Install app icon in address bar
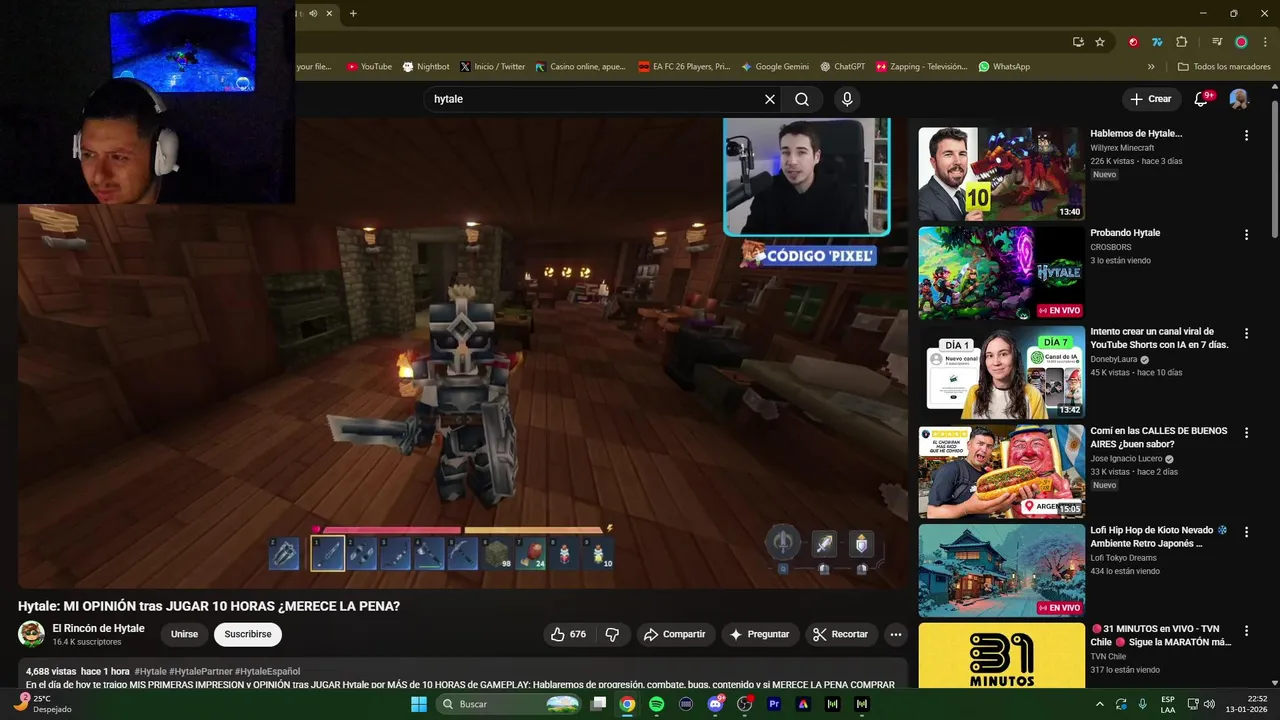 click(1078, 42)
